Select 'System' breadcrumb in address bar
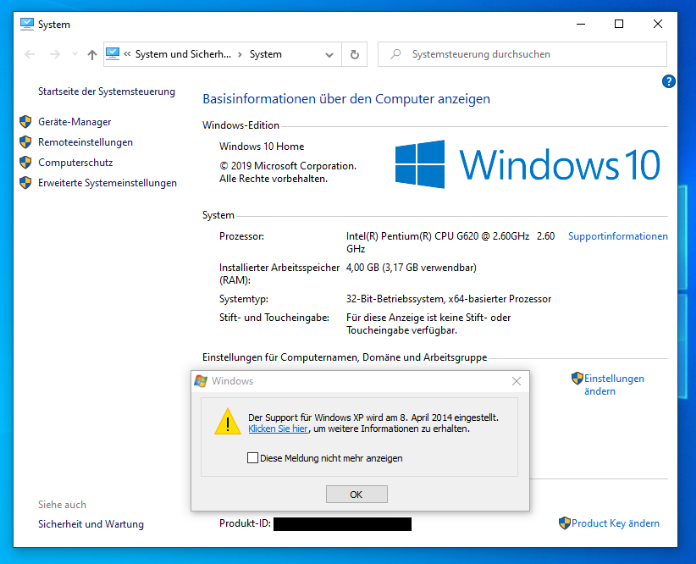Image resolution: width=696 pixels, height=564 pixels. coord(265,54)
